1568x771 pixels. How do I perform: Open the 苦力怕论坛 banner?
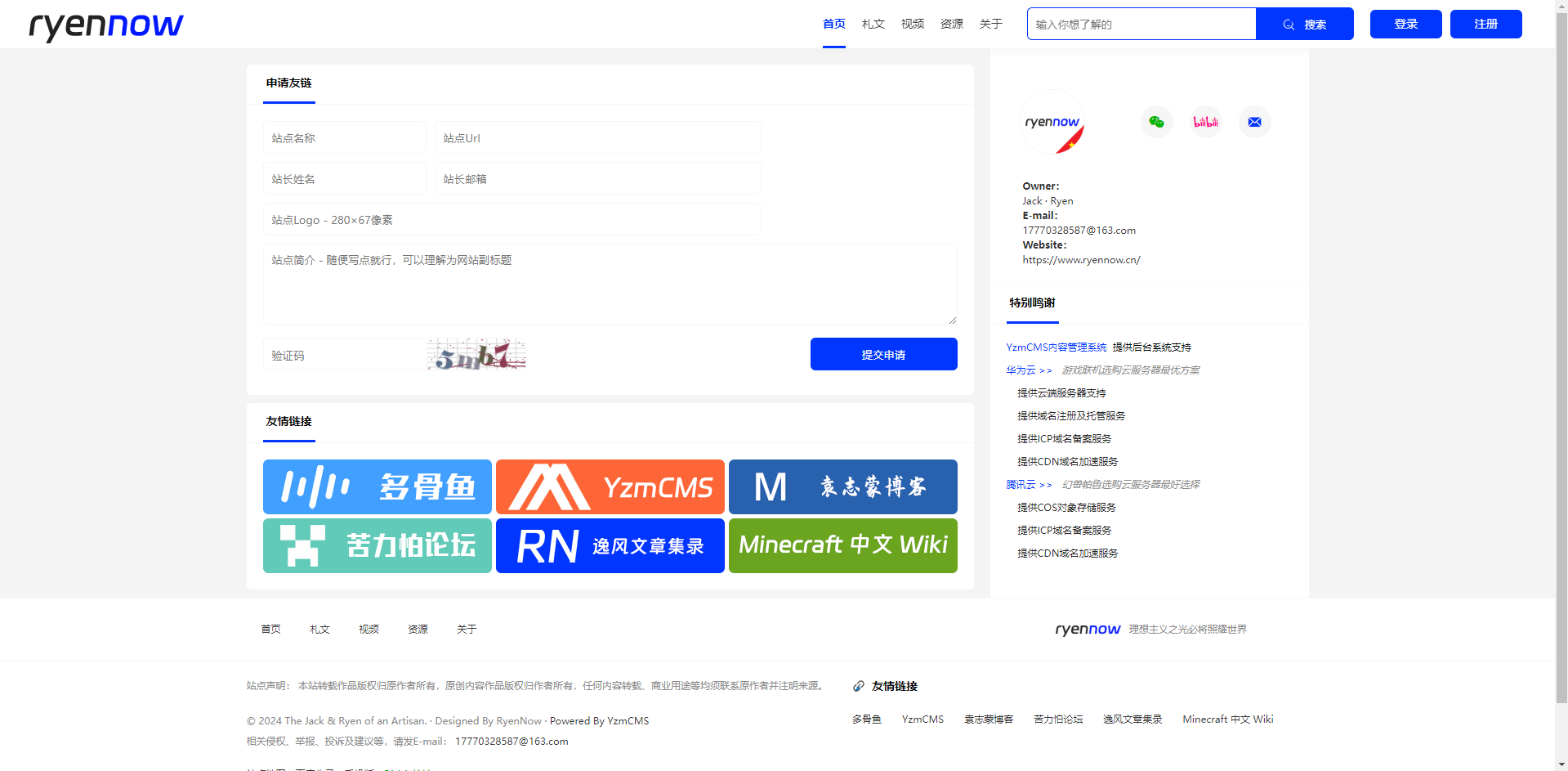(x=377, y=545)
